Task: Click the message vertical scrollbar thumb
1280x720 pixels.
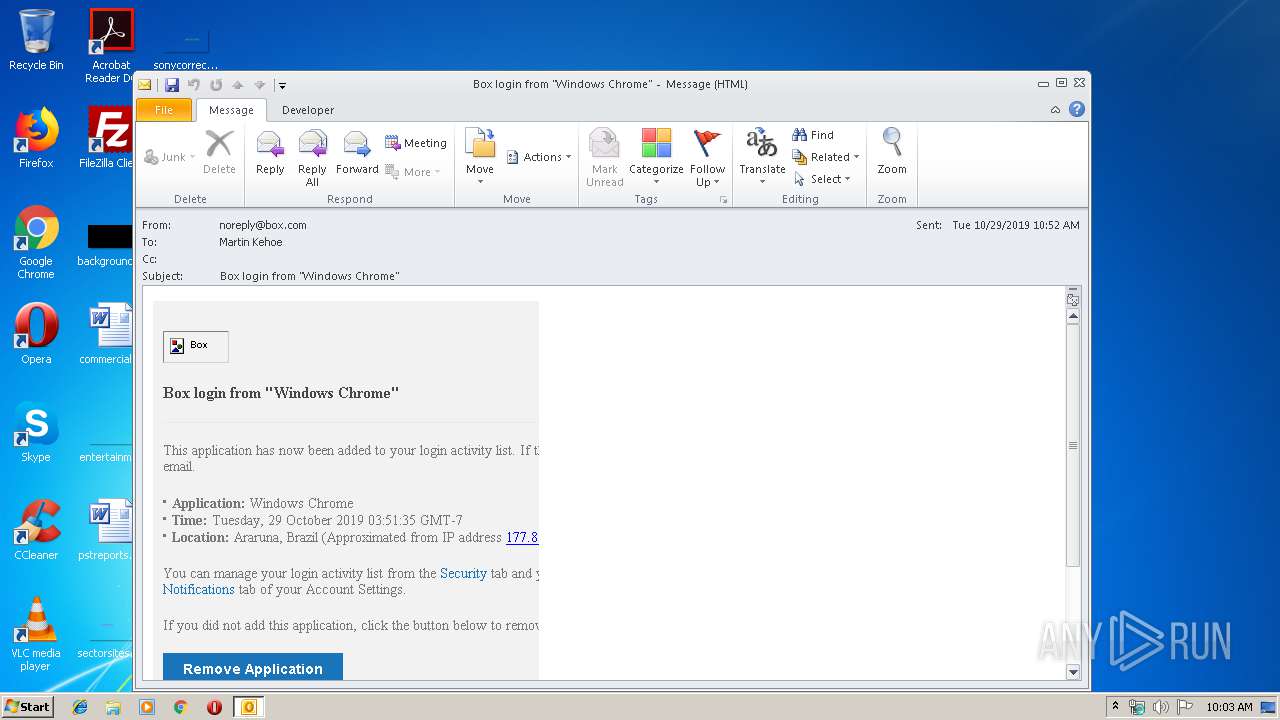Action: tap(1073, 446)
